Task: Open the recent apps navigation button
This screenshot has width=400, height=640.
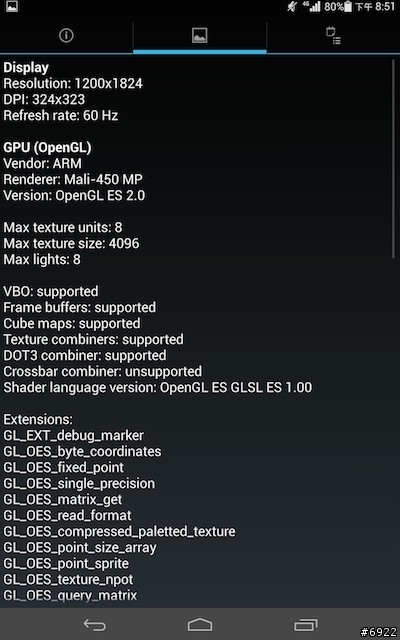Action: point(306,625)
